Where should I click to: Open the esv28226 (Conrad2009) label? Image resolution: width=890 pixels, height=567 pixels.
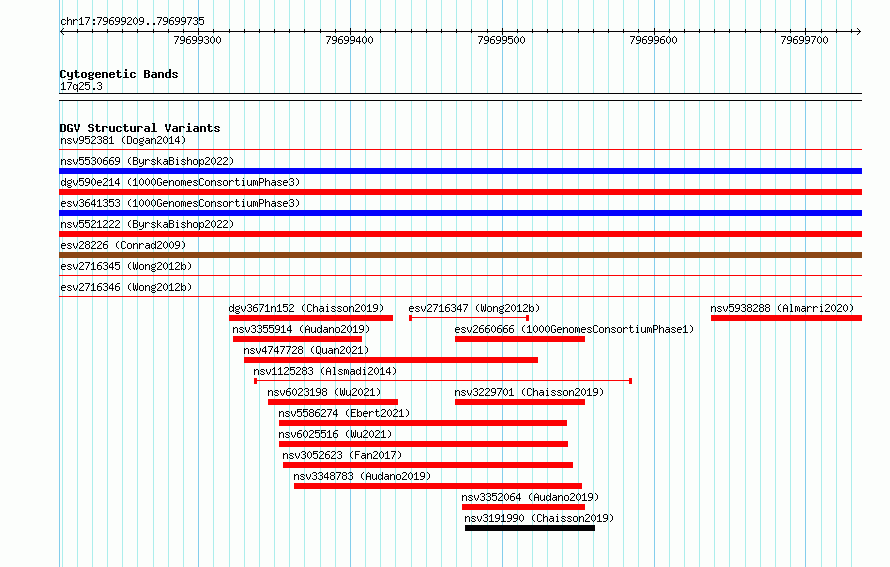pos(123,245)
